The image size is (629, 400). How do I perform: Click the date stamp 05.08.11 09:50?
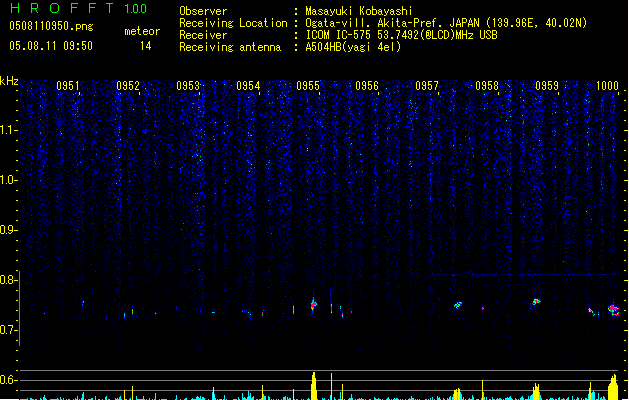51,46
